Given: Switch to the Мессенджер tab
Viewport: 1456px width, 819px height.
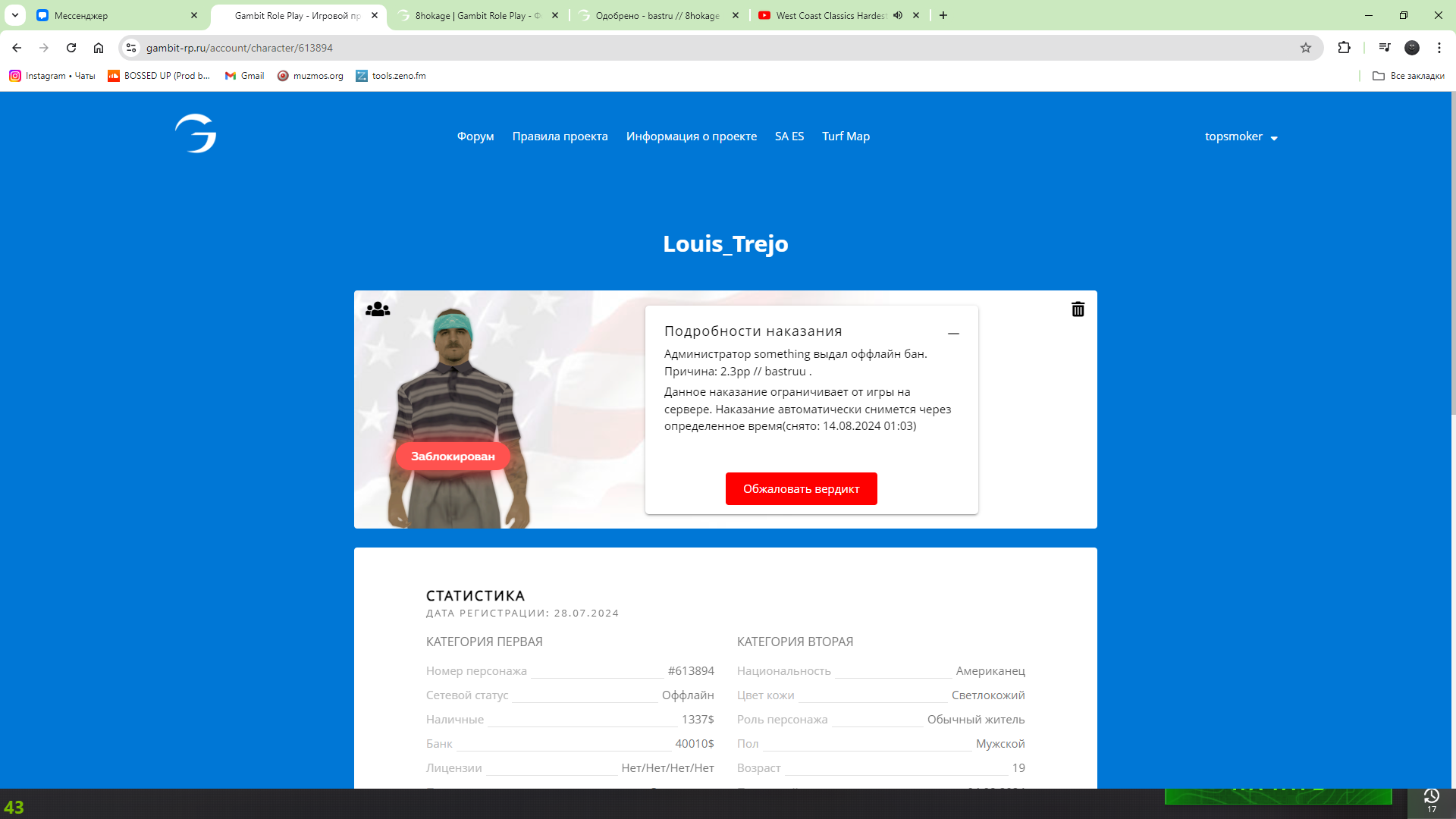Looking at the screenshot, I should 114,15.
